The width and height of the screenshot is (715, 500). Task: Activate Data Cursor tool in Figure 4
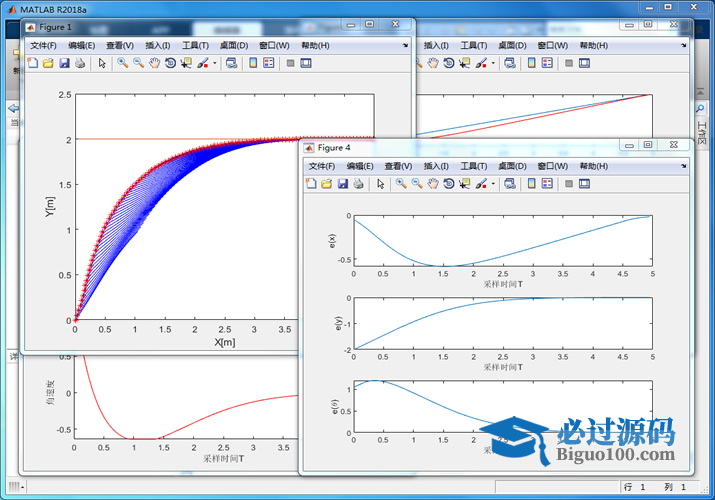(x=465, y=184)
